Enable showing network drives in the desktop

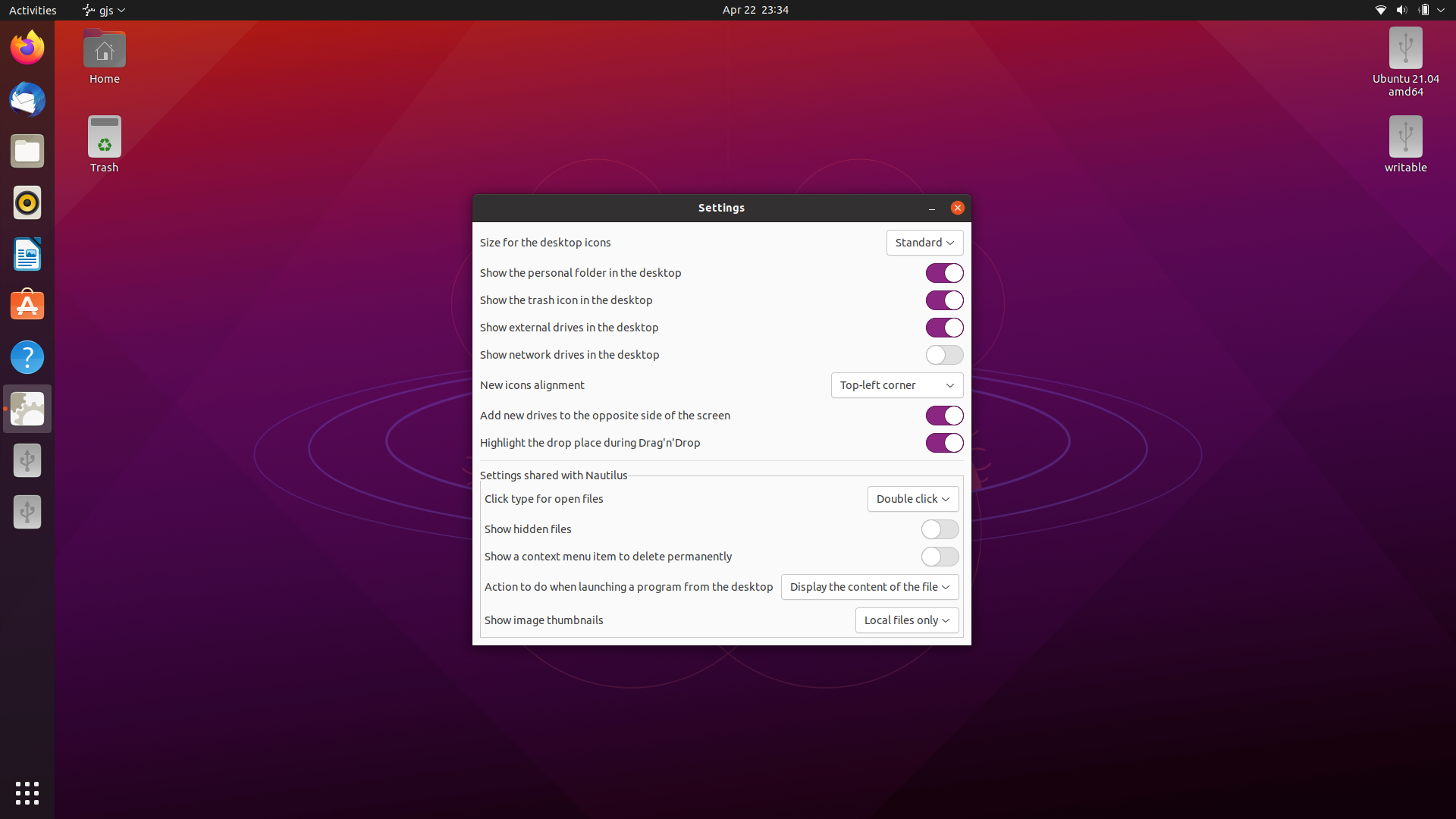[x=944, y=354]
